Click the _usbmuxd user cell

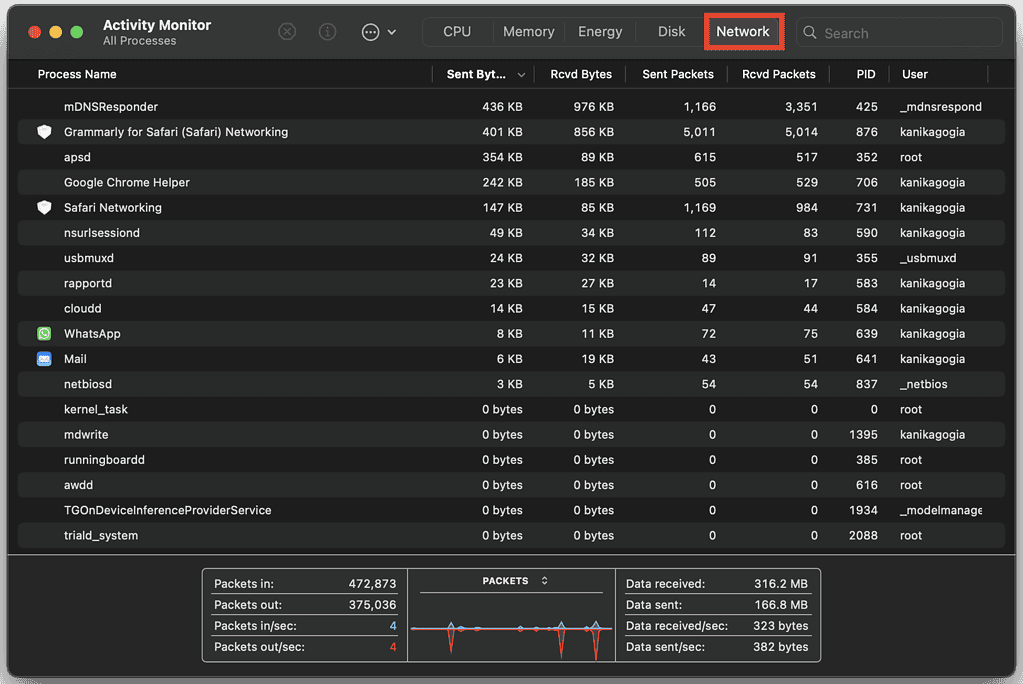[x=928, y=258]
